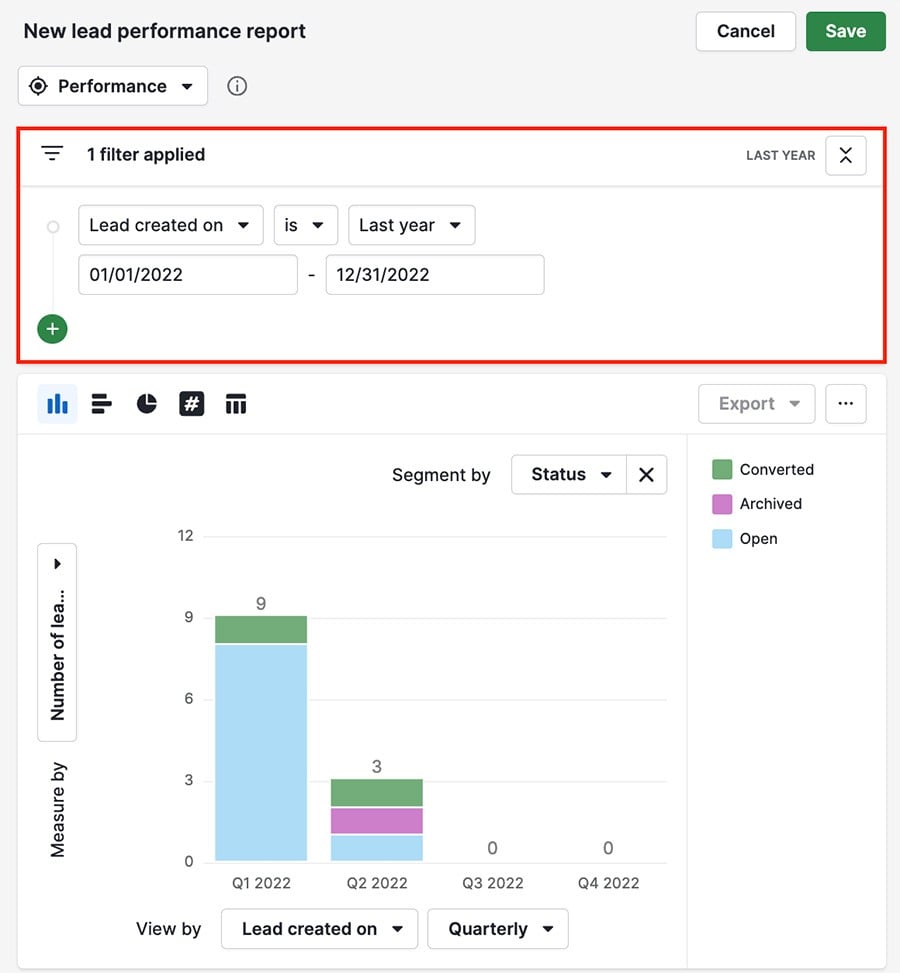
Task: Switch to the table view icon
Action: (x=236, y=403)
